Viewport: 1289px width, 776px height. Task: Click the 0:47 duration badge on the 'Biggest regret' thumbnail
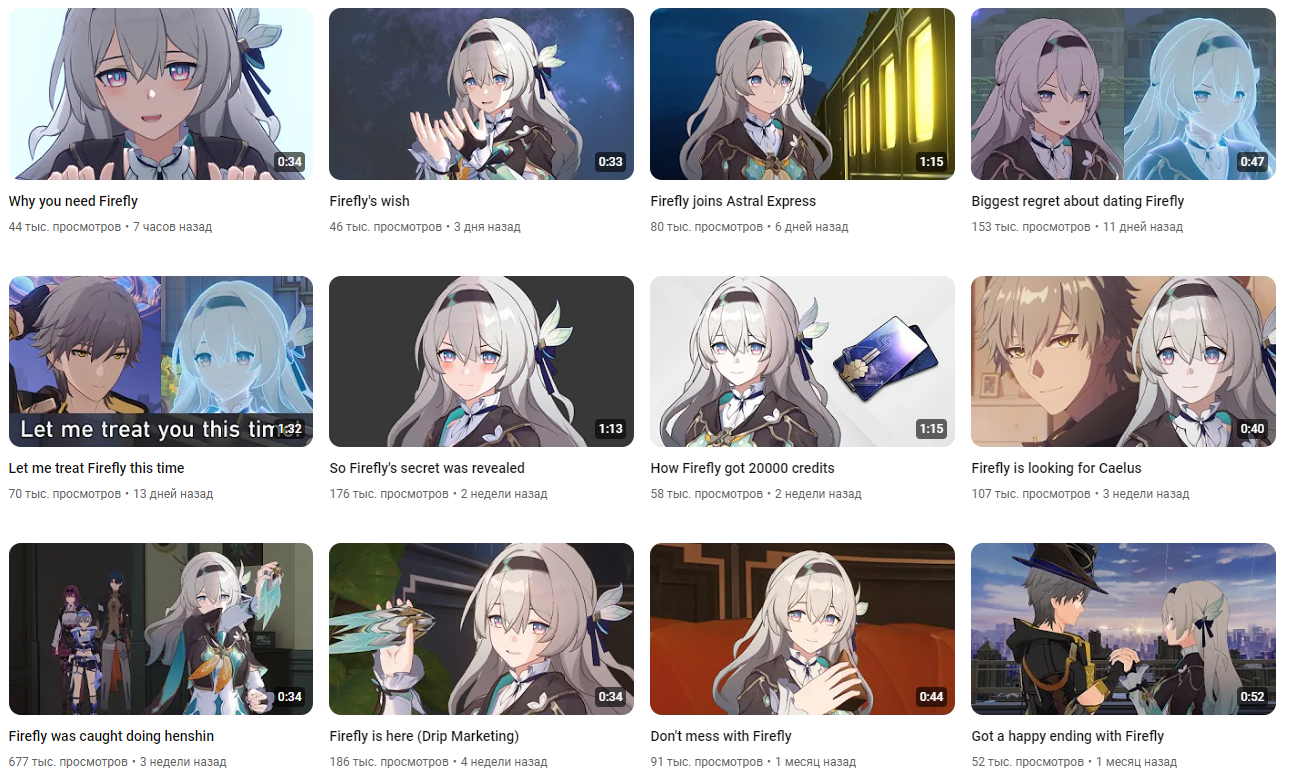(x=1252, y=162)
